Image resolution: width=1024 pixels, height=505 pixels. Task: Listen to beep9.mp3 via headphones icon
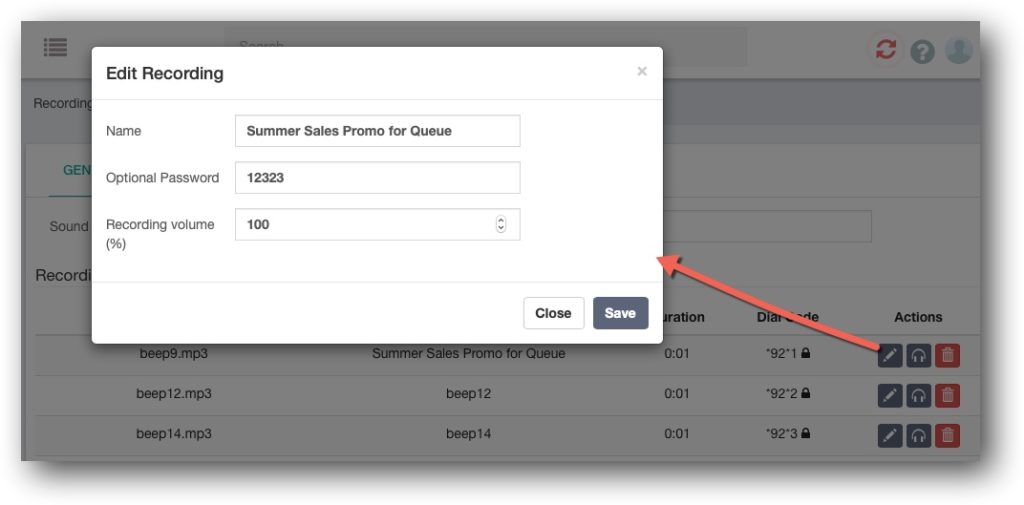[918, 356]
